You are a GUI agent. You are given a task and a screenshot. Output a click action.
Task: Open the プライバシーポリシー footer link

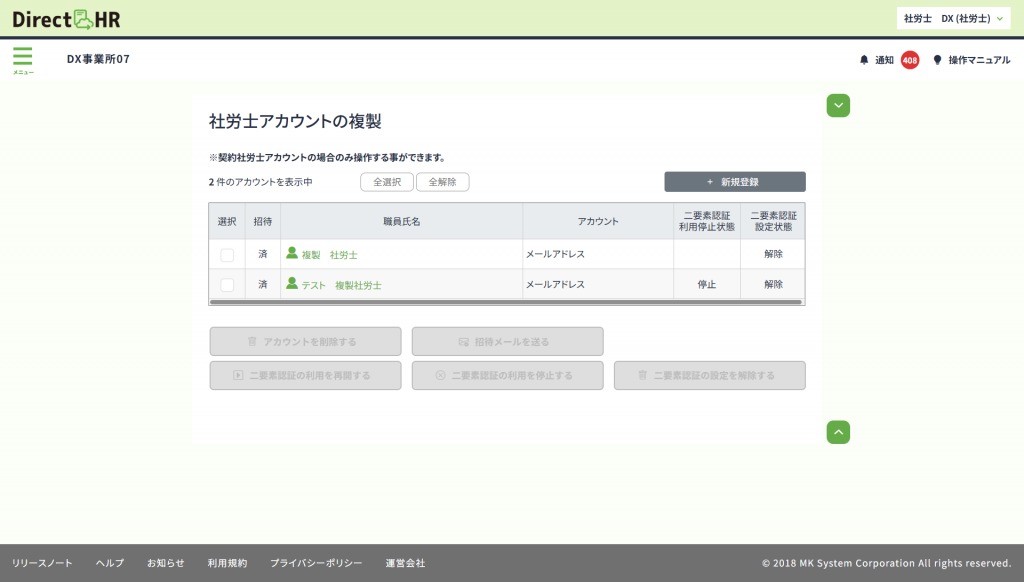316,563
